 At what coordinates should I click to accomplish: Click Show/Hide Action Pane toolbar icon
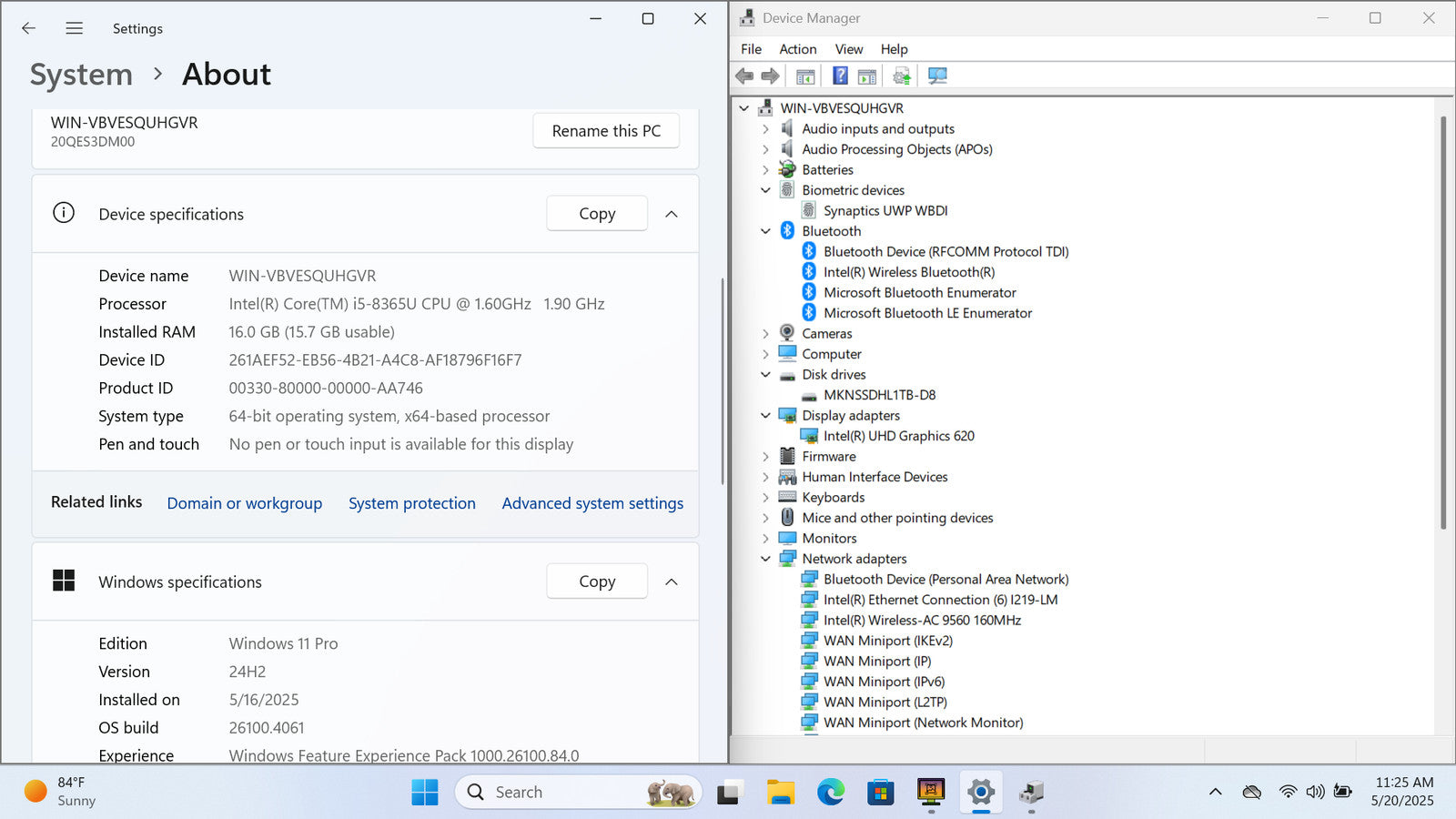pos(867,76)
